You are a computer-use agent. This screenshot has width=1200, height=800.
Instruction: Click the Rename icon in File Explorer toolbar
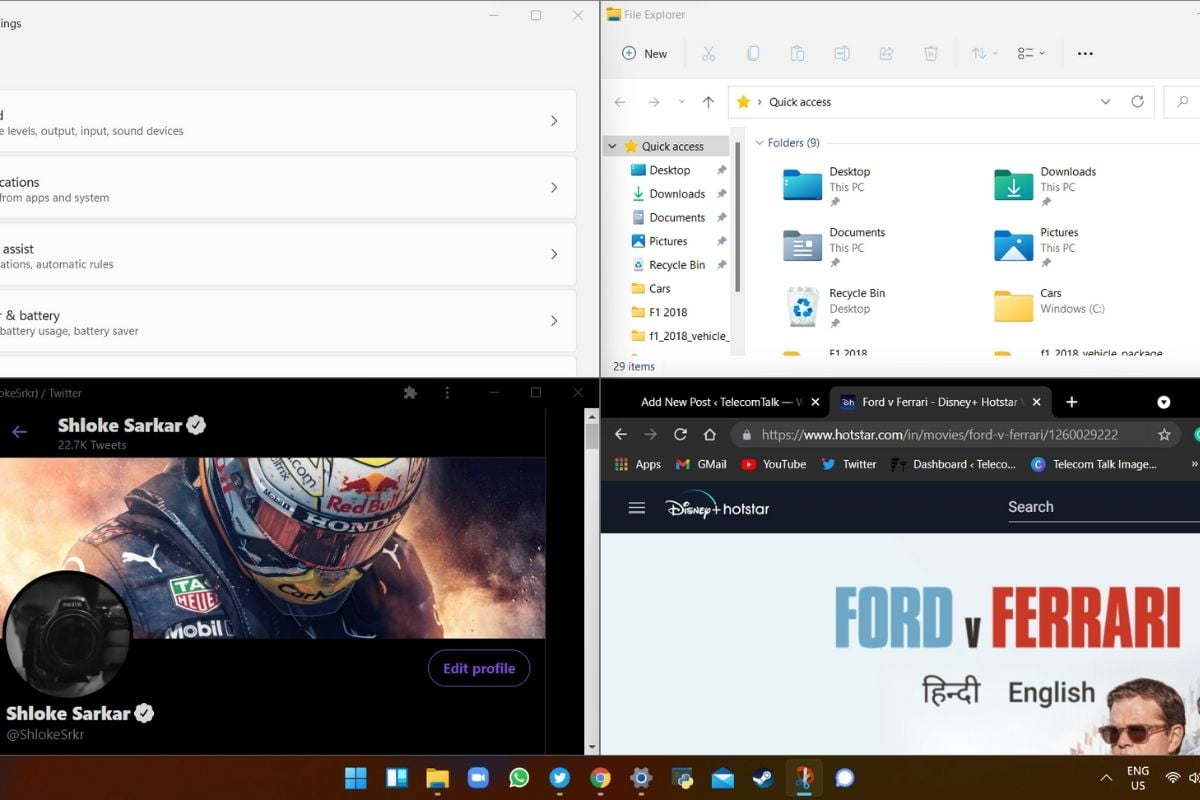pos(842,53)
